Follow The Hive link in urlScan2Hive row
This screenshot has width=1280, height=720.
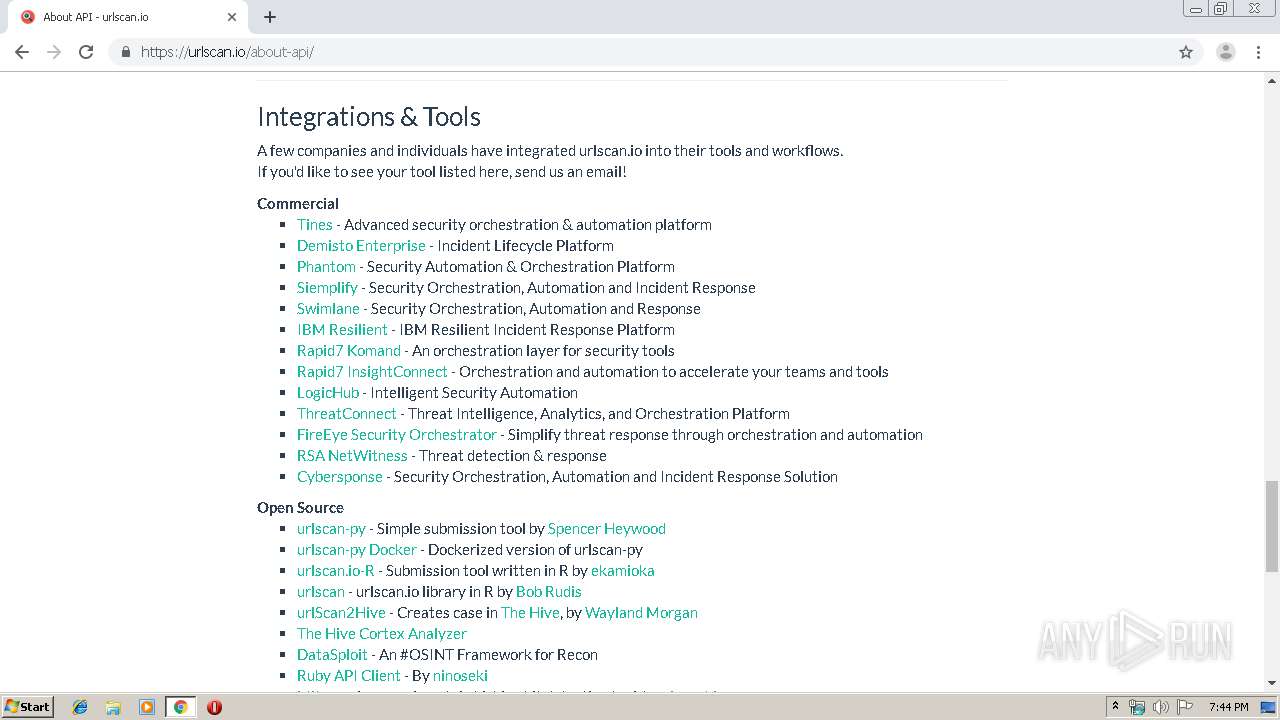[530, 613]
